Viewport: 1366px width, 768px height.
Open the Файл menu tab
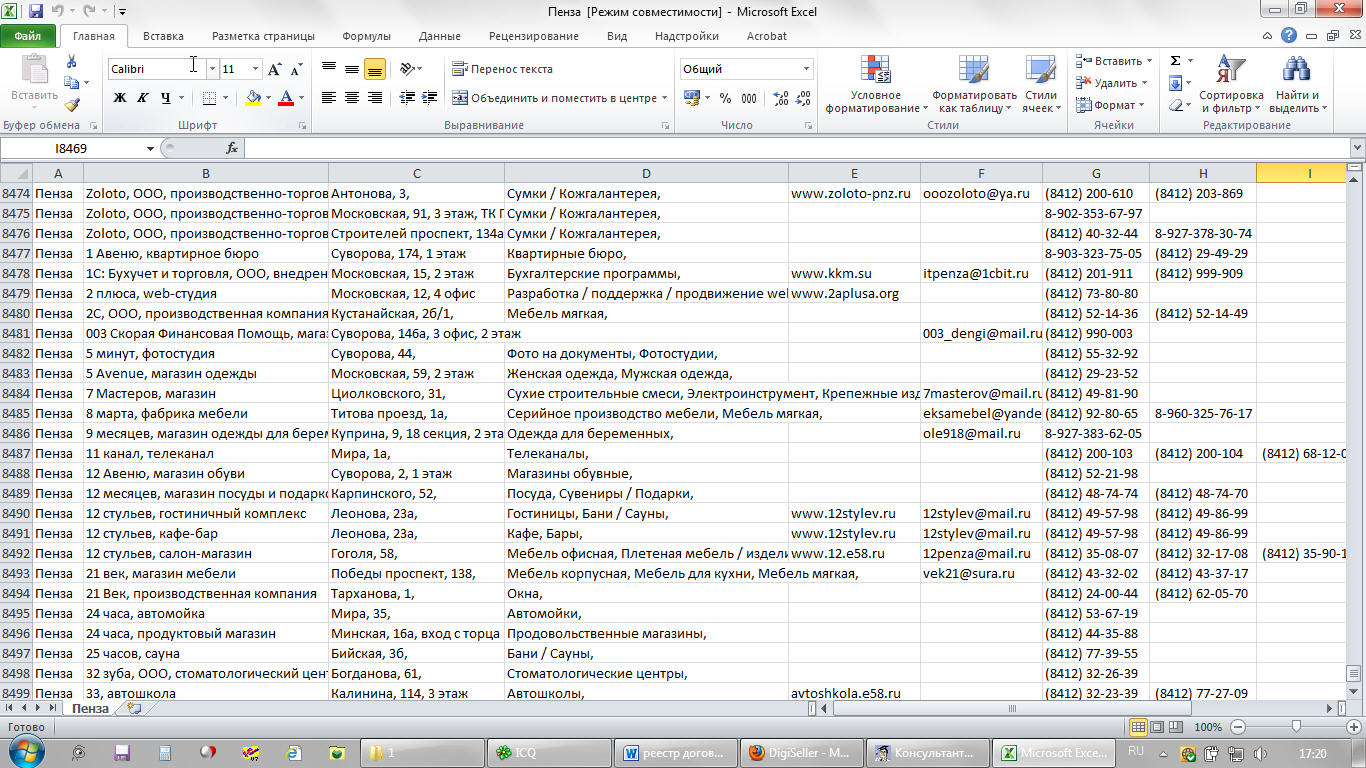[28, 36]
